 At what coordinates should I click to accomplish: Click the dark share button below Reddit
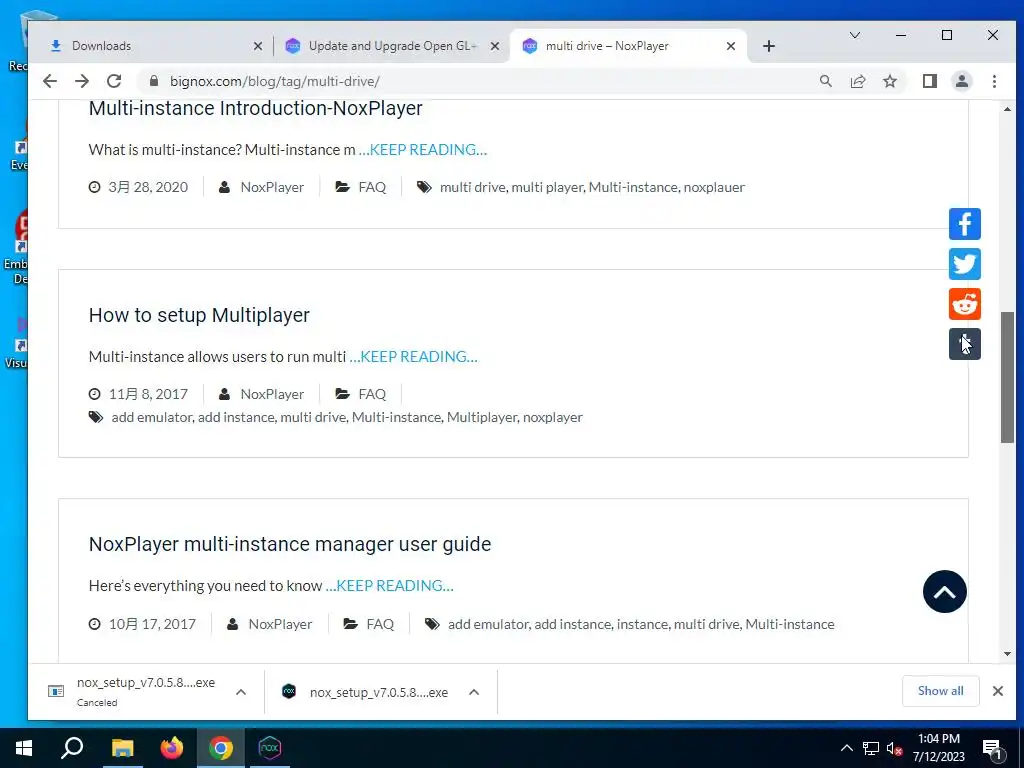pos(965,344)
